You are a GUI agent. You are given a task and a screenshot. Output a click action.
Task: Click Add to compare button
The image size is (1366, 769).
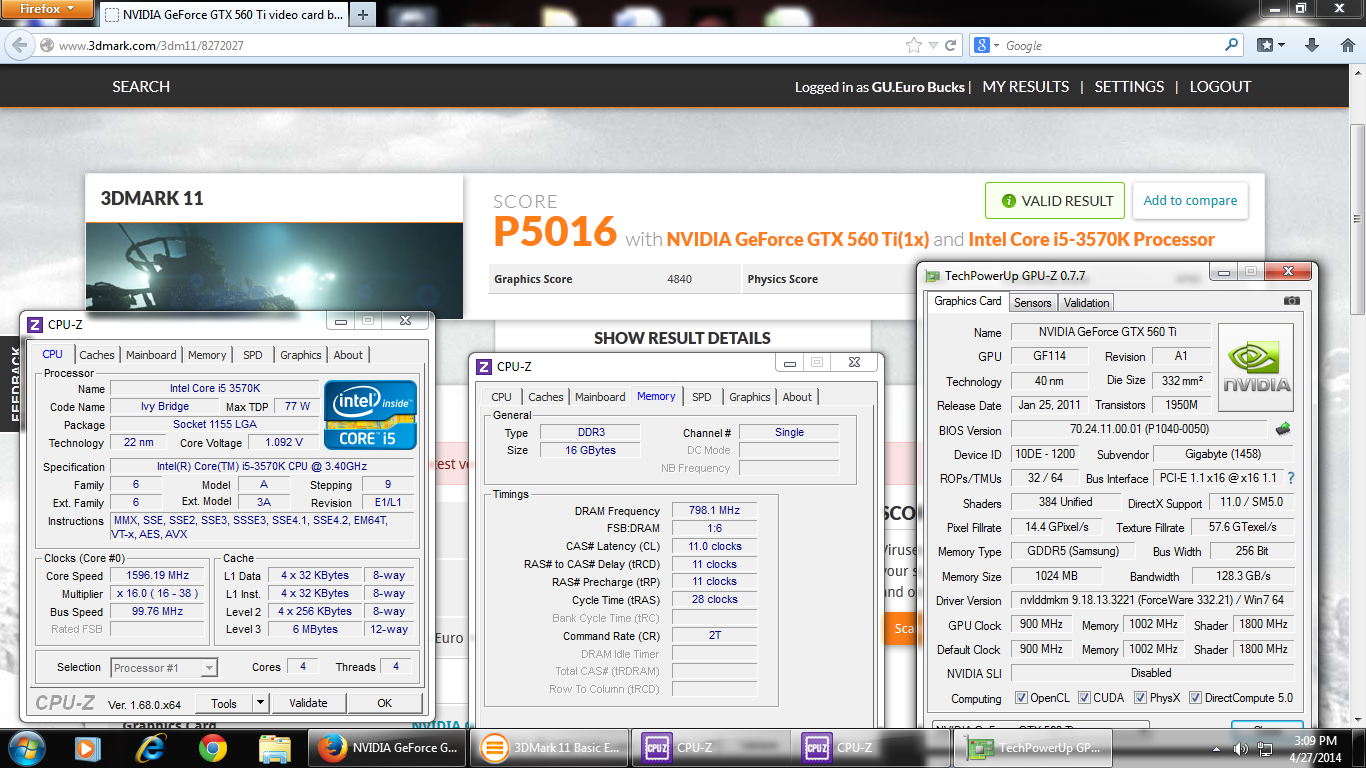point(1190,200)
